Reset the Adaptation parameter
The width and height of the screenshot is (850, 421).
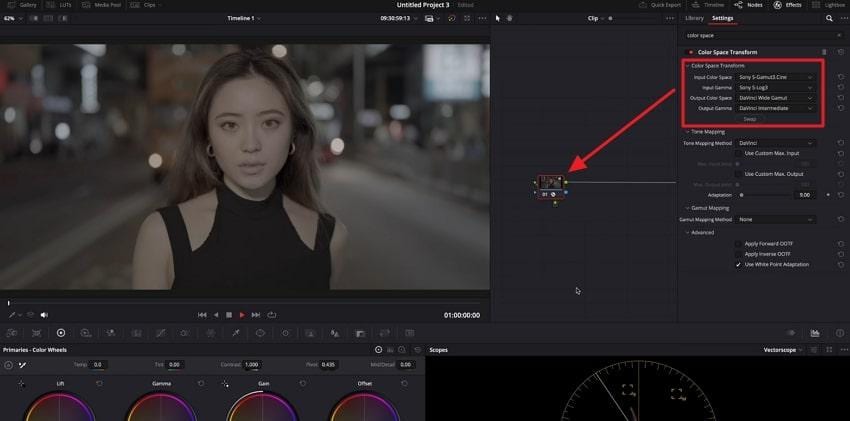click(x=840, y=195)
